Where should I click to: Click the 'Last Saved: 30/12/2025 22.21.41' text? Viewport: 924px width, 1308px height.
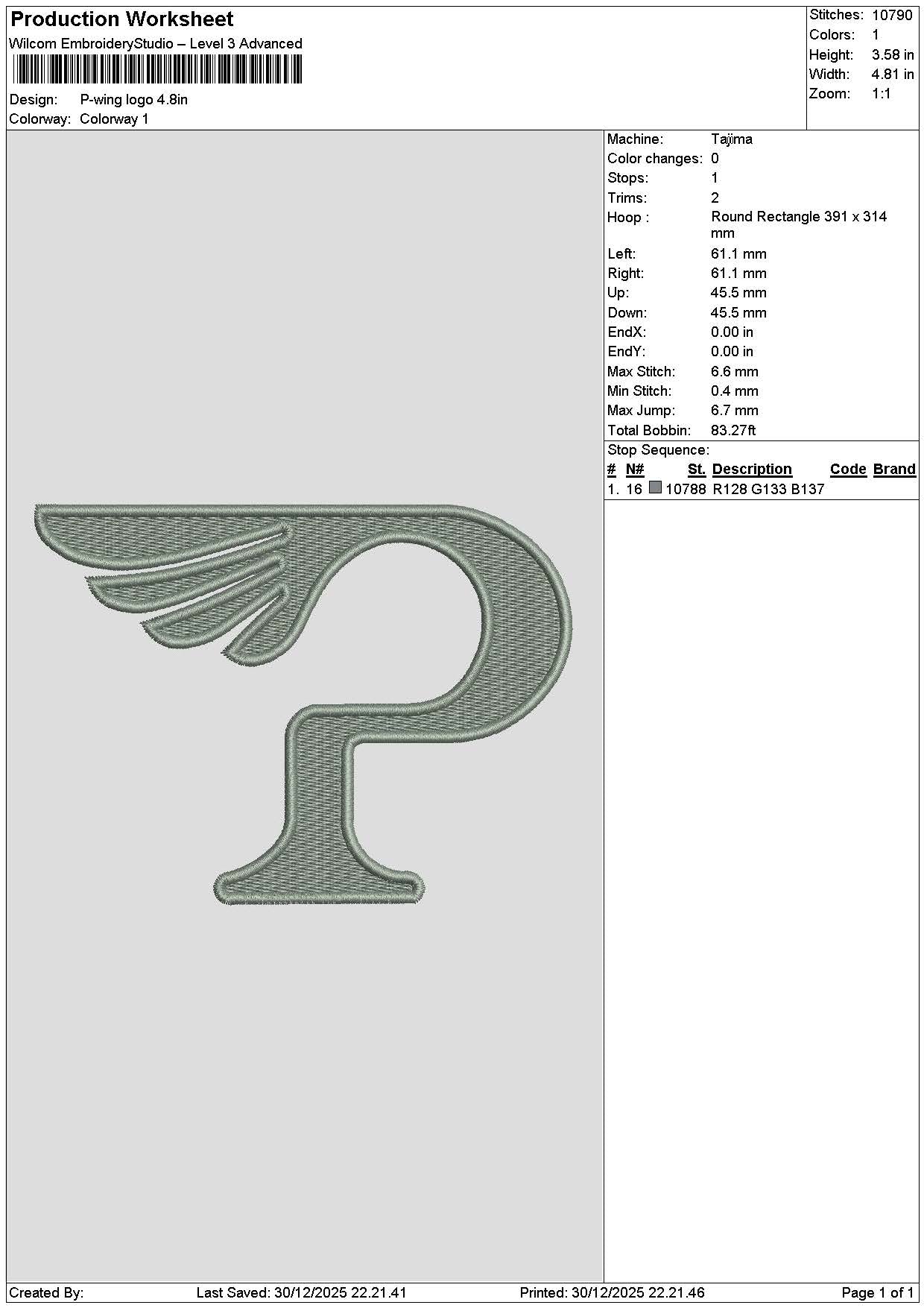click(302, 1293)
